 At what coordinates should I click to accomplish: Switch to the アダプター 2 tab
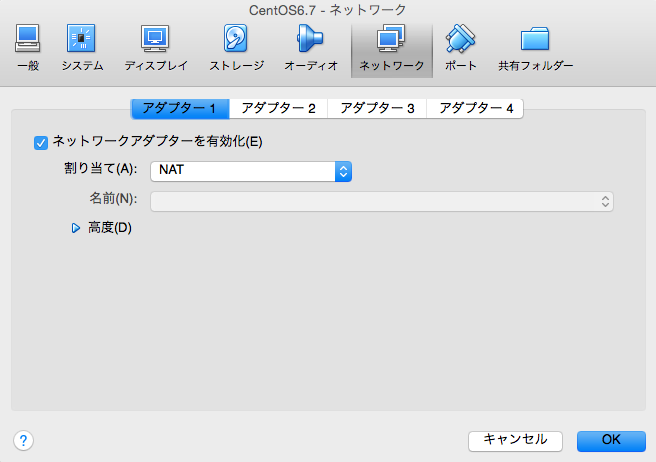point(278,109)
